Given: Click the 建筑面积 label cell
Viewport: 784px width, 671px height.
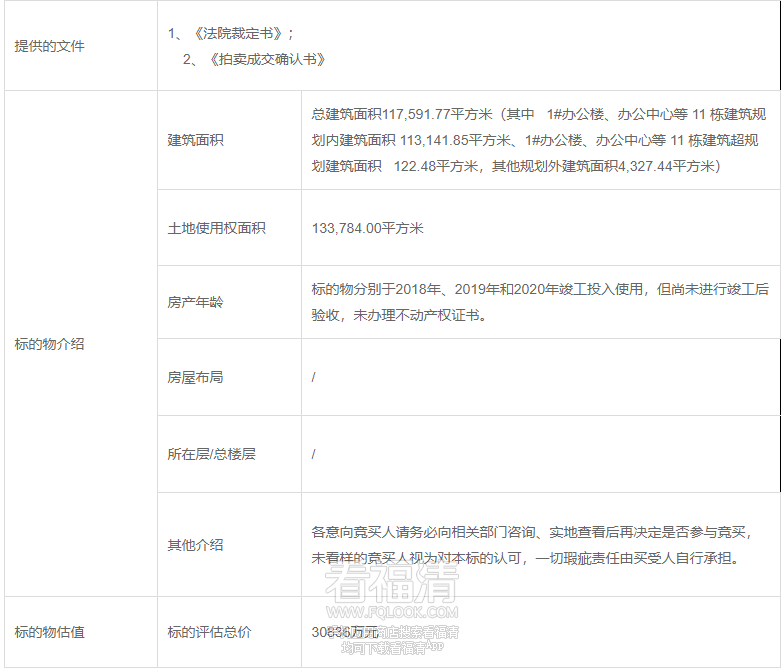Looking at the screenshot, I should point(195,140).
